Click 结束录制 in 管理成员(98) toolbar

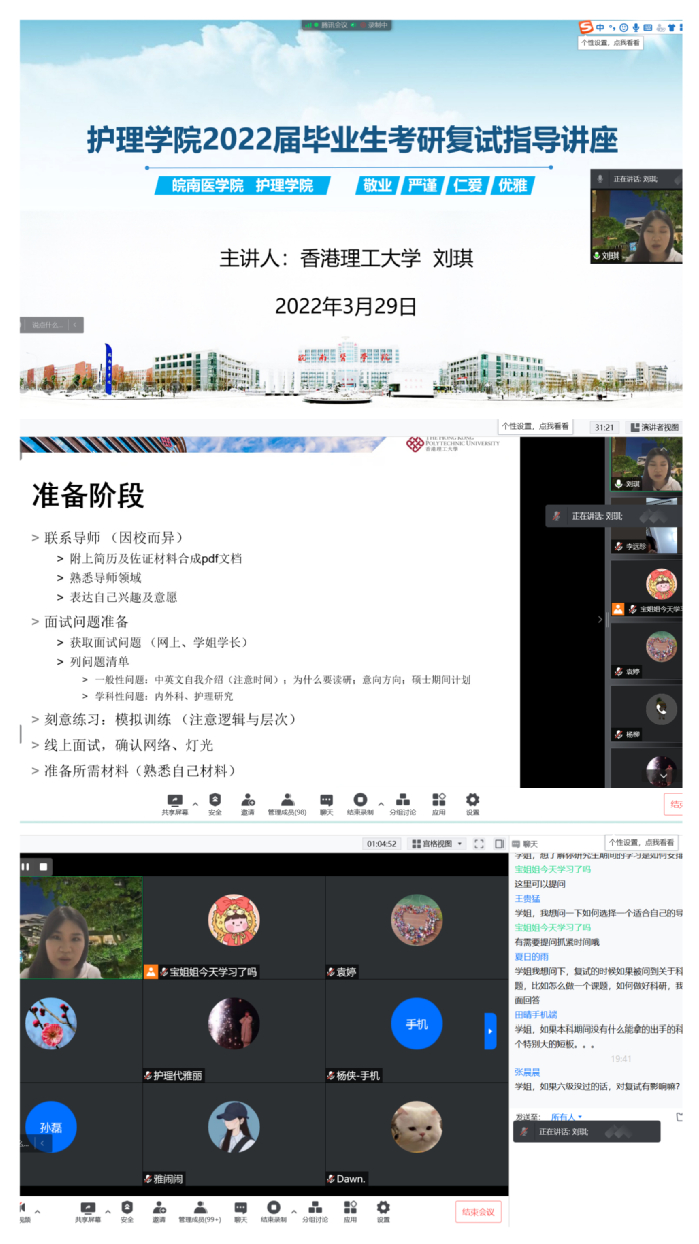pyautogui.click(x=360, y=804)
